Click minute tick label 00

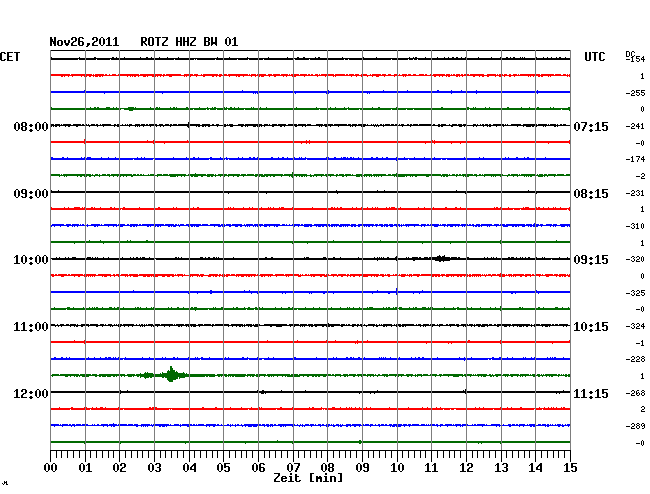click(51, 468)
